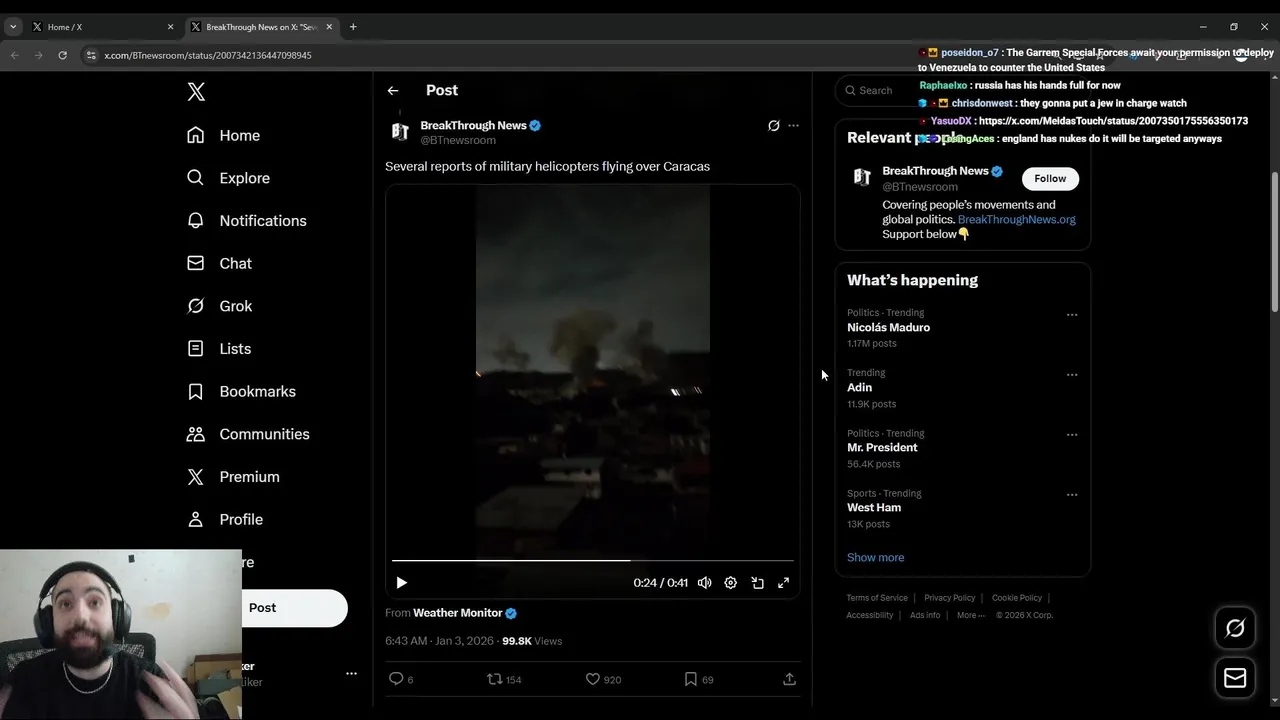Open Terms of Service footer link
This screenshot has width=1280, height=720.
pos(877,598)
